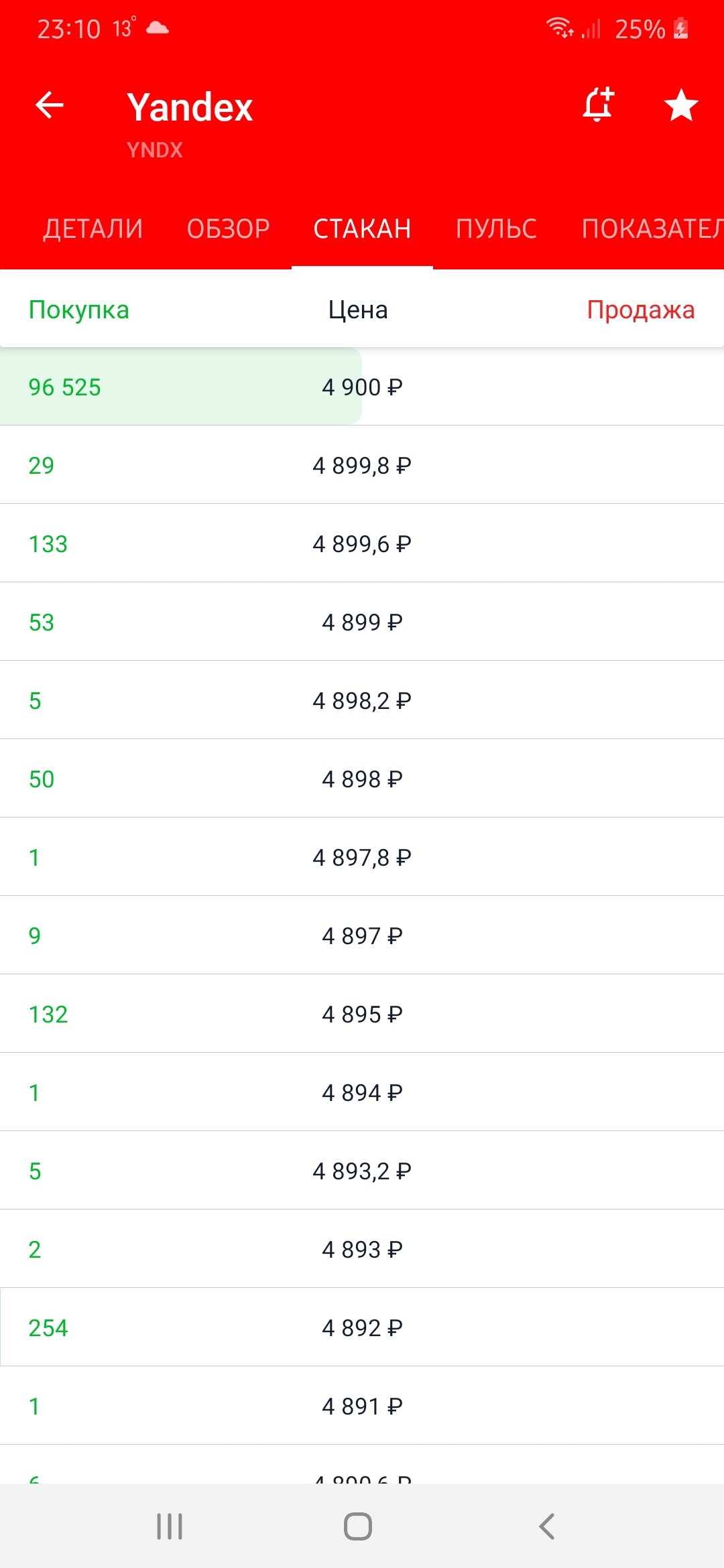Open the ПОКАЗАТЕЛИ tab
This screenshot has width=724, height=1568.
pyautogui.click(x=652, y=229)
